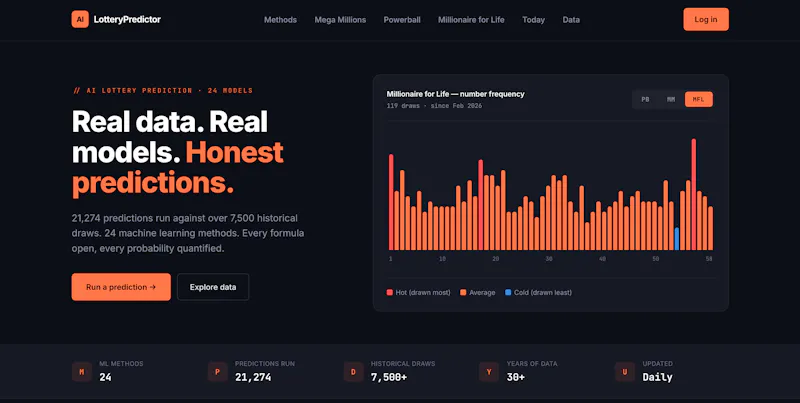Click the tallest red bar in chart
The image size is (800, 403).
click(x=694, y=194)
